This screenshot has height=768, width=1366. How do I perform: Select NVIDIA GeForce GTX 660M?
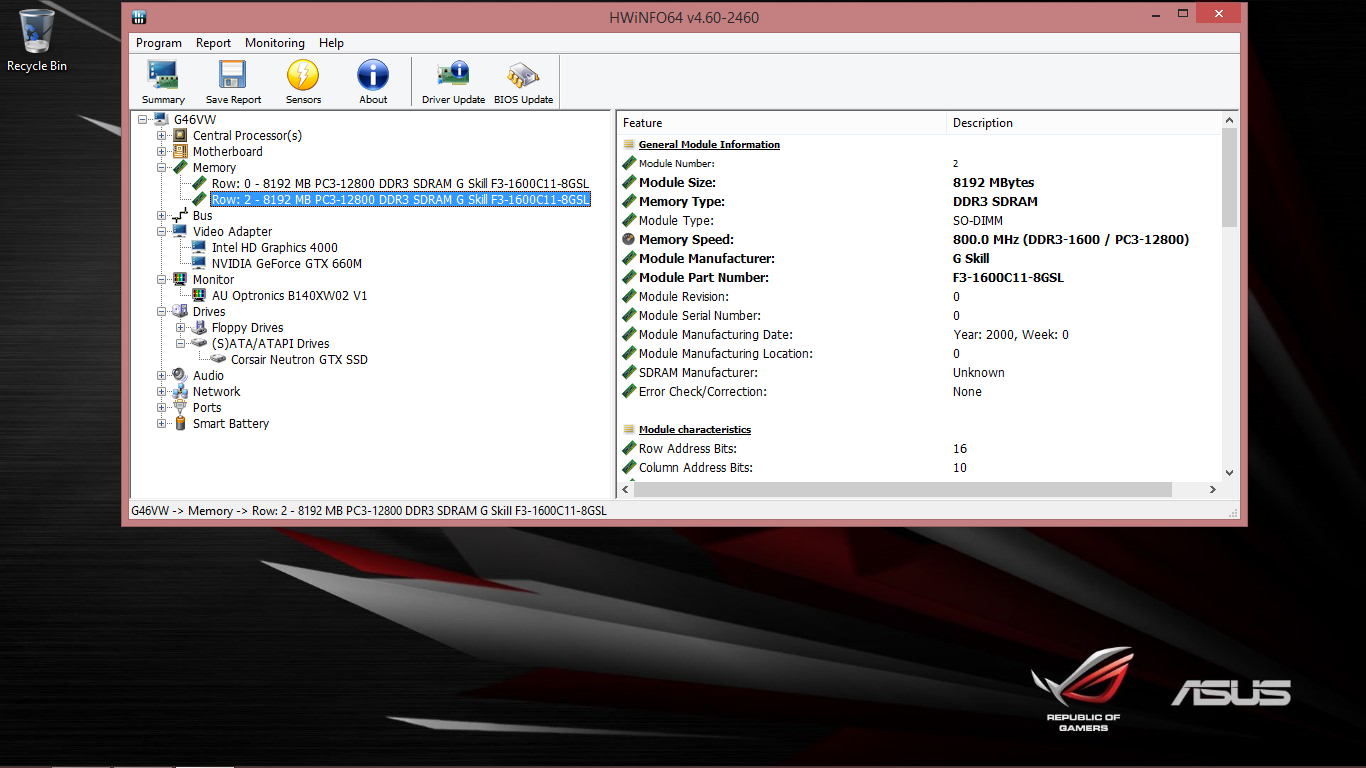287,263
